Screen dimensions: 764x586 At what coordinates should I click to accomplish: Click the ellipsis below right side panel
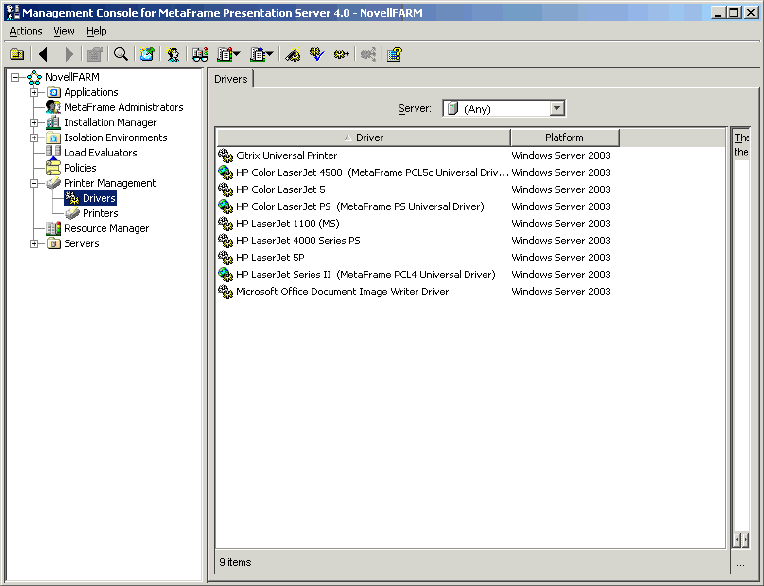pyautogui.click(x=741, y=566)
